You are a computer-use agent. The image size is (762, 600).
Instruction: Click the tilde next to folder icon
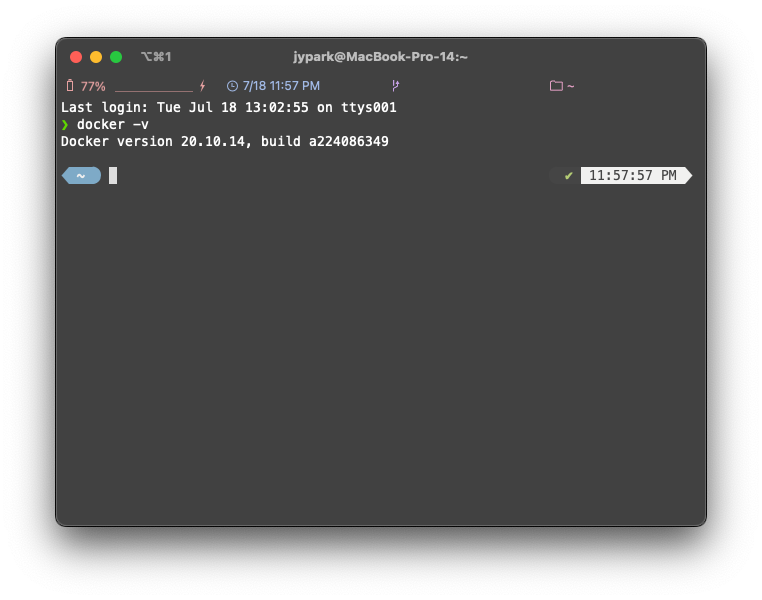coord(571,86)
